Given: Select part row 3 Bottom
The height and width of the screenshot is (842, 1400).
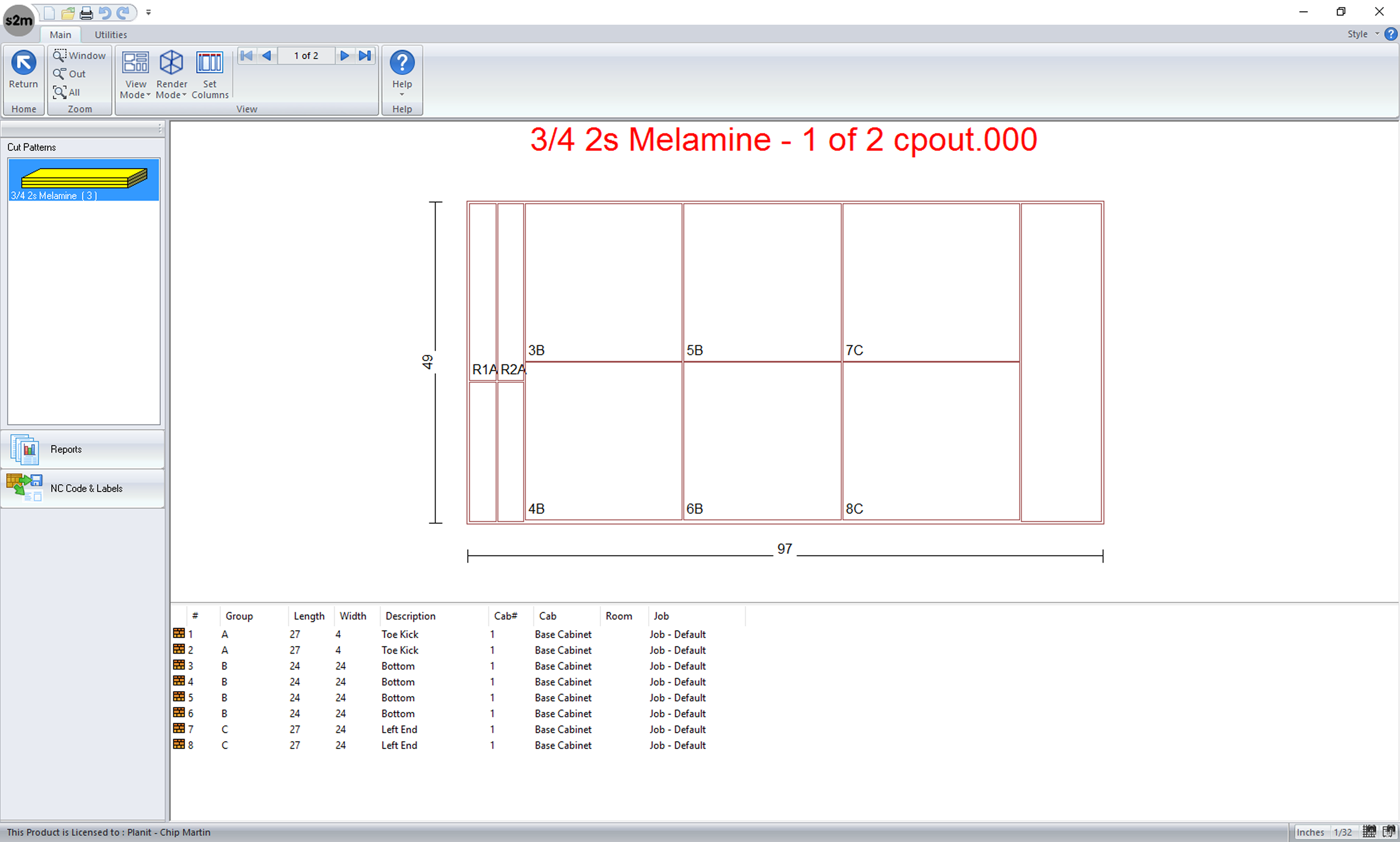Looking at the screenshot, I should [458, 666].
